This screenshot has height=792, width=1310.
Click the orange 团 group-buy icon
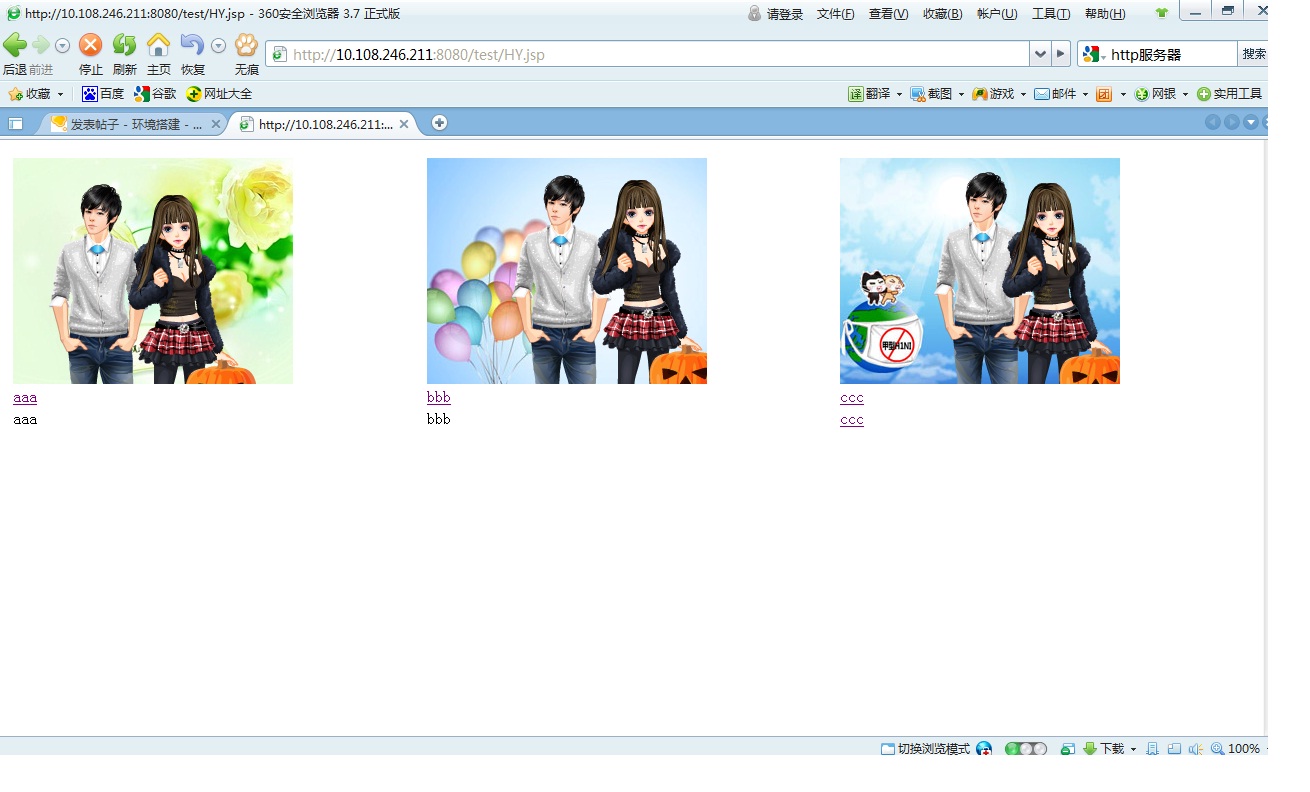tap(1104, 94)
